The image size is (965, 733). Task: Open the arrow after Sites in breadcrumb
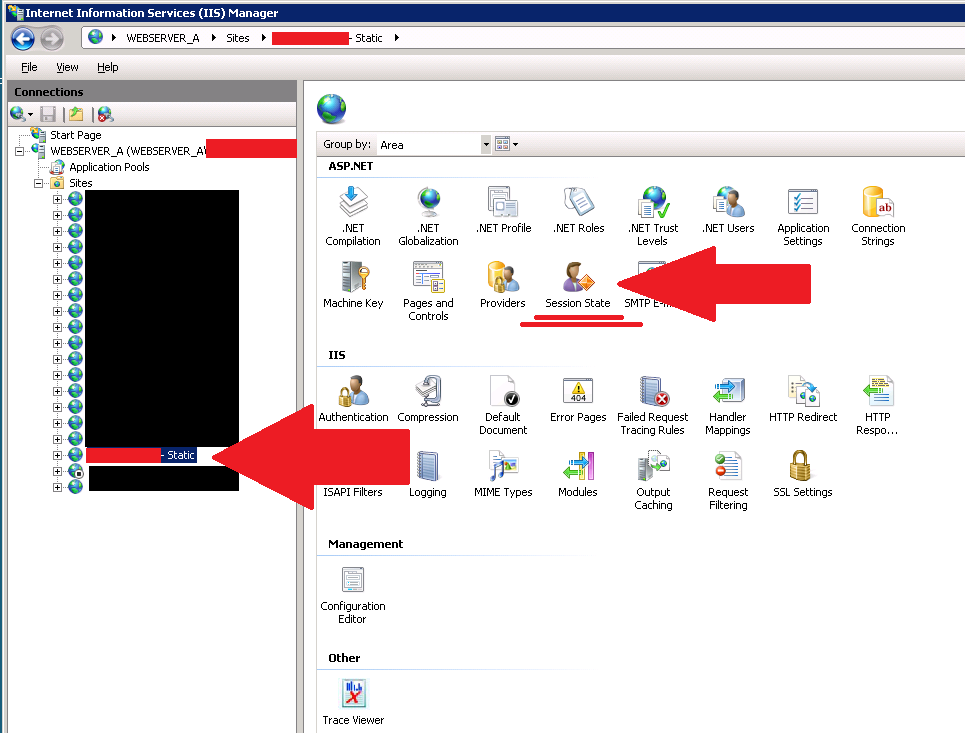tap(263, 38)
